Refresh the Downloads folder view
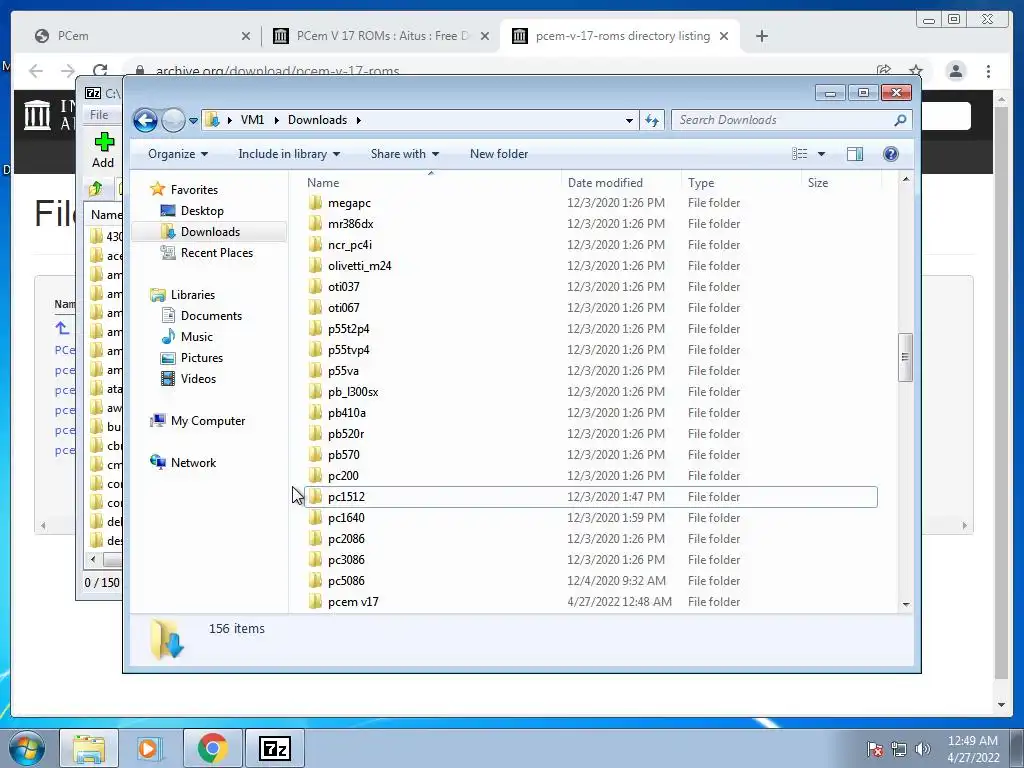1024x768 pixels. tap(652, 120)
